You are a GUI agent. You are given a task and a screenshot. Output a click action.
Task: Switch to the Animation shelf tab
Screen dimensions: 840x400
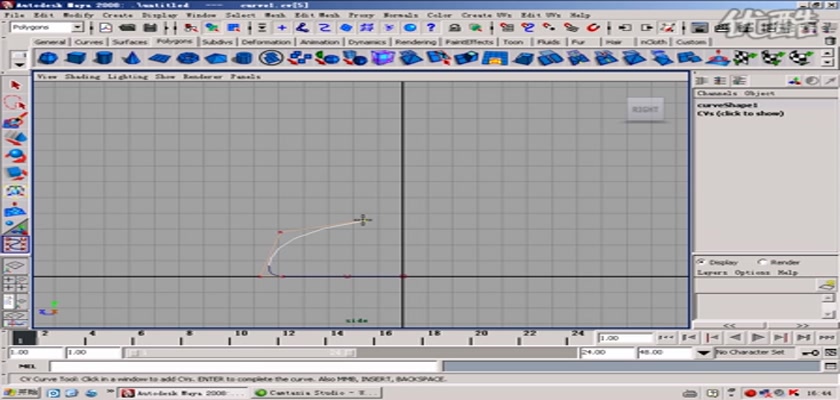(x=319, y=42)
